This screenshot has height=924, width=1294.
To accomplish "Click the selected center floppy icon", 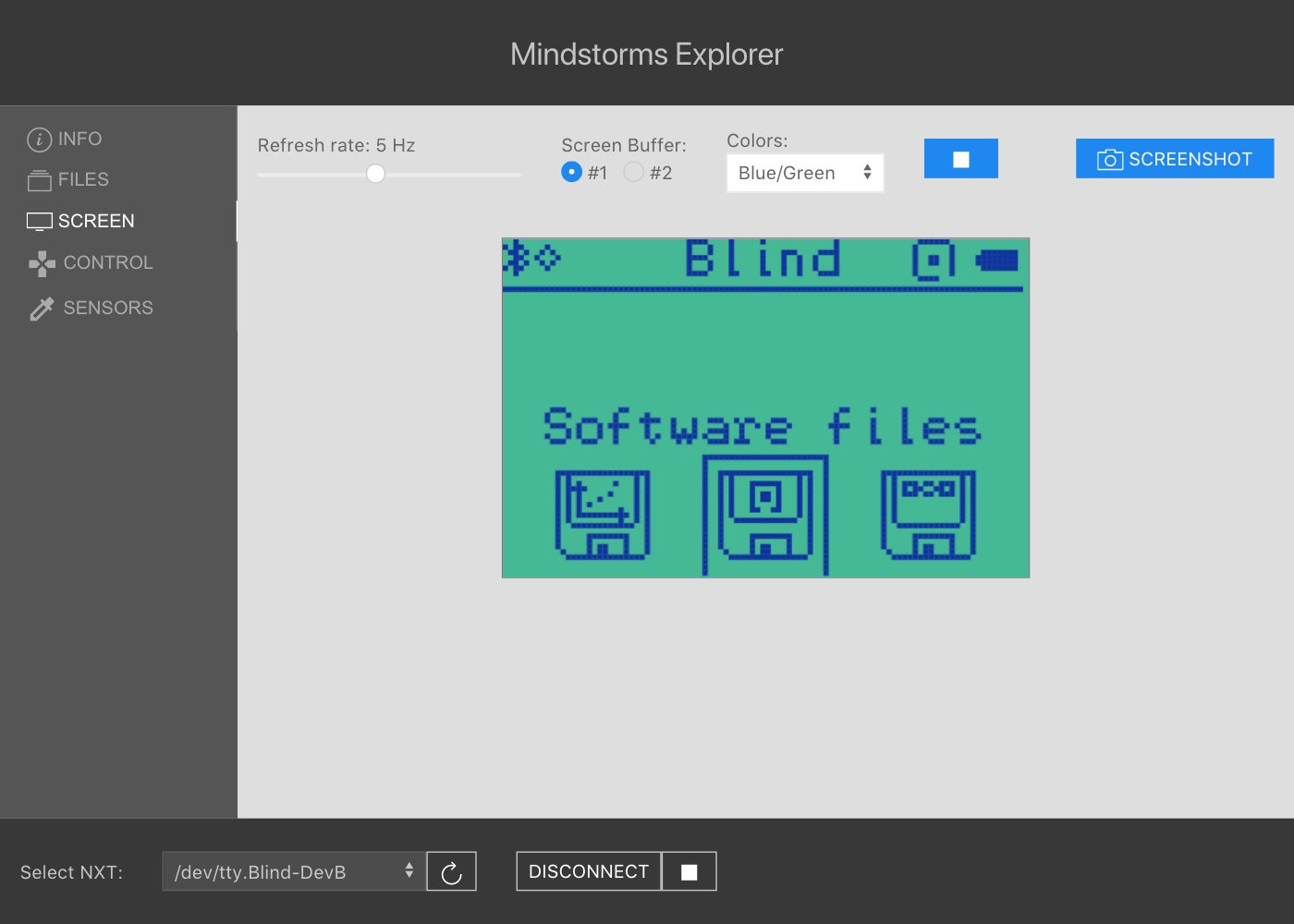I will pos(765,516).
